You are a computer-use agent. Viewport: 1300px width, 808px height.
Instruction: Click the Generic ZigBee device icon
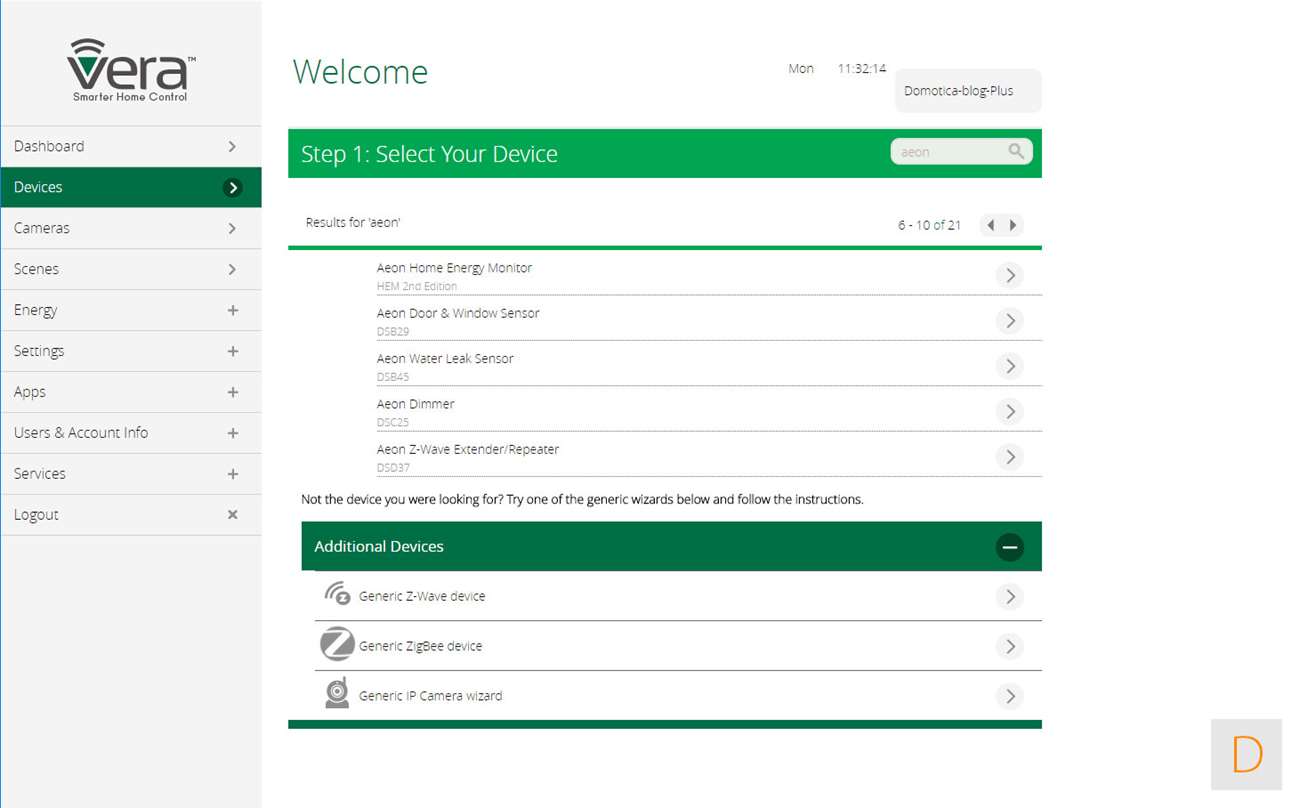point(337,644)
